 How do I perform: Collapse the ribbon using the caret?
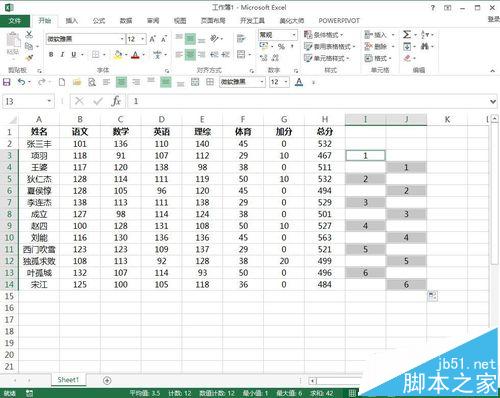[492, 71]
